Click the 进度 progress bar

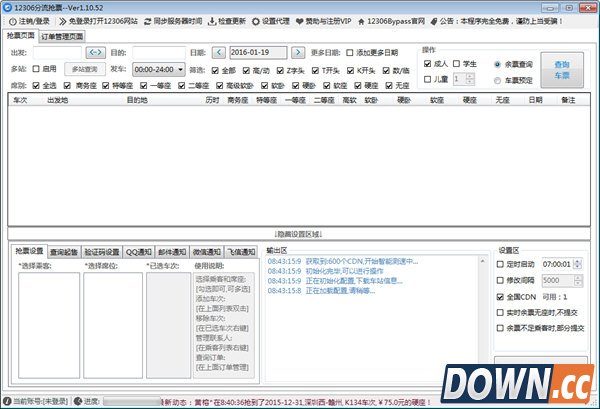click(x=132, y=401)
